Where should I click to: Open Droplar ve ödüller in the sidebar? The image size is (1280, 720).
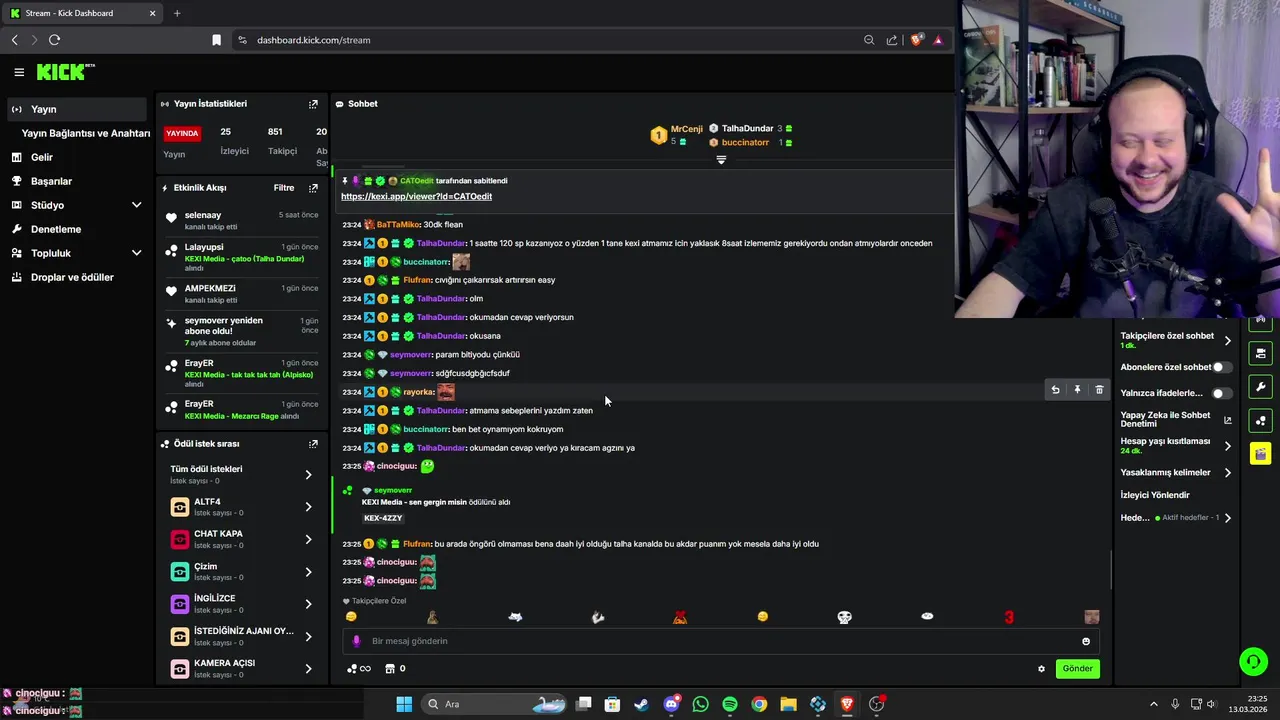[x=75, y=277]
